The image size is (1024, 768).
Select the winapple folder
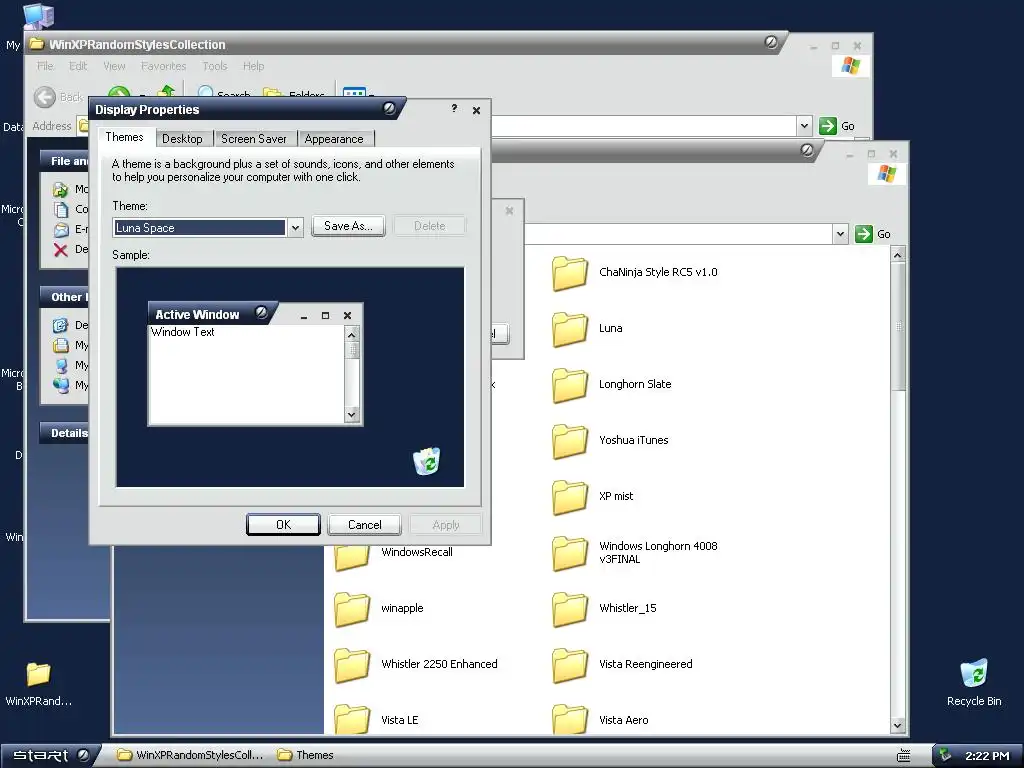[351, 609]
